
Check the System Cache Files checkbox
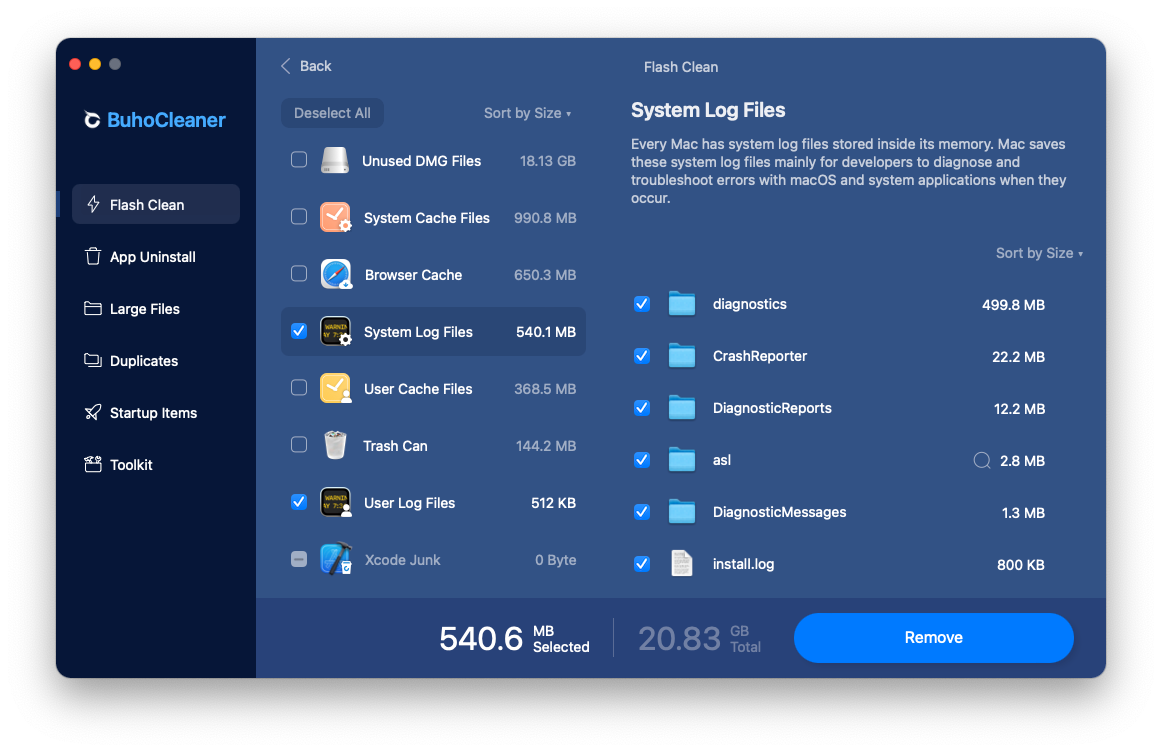click(299, 216)
